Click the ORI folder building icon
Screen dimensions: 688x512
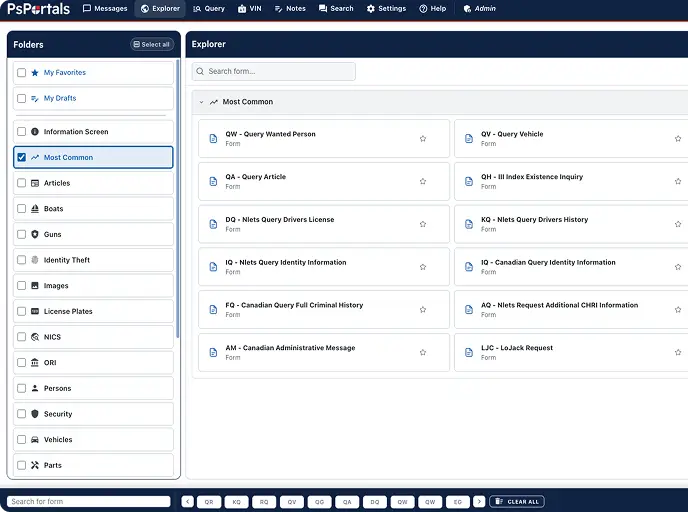pyautogui.click(x=35, y=362)
